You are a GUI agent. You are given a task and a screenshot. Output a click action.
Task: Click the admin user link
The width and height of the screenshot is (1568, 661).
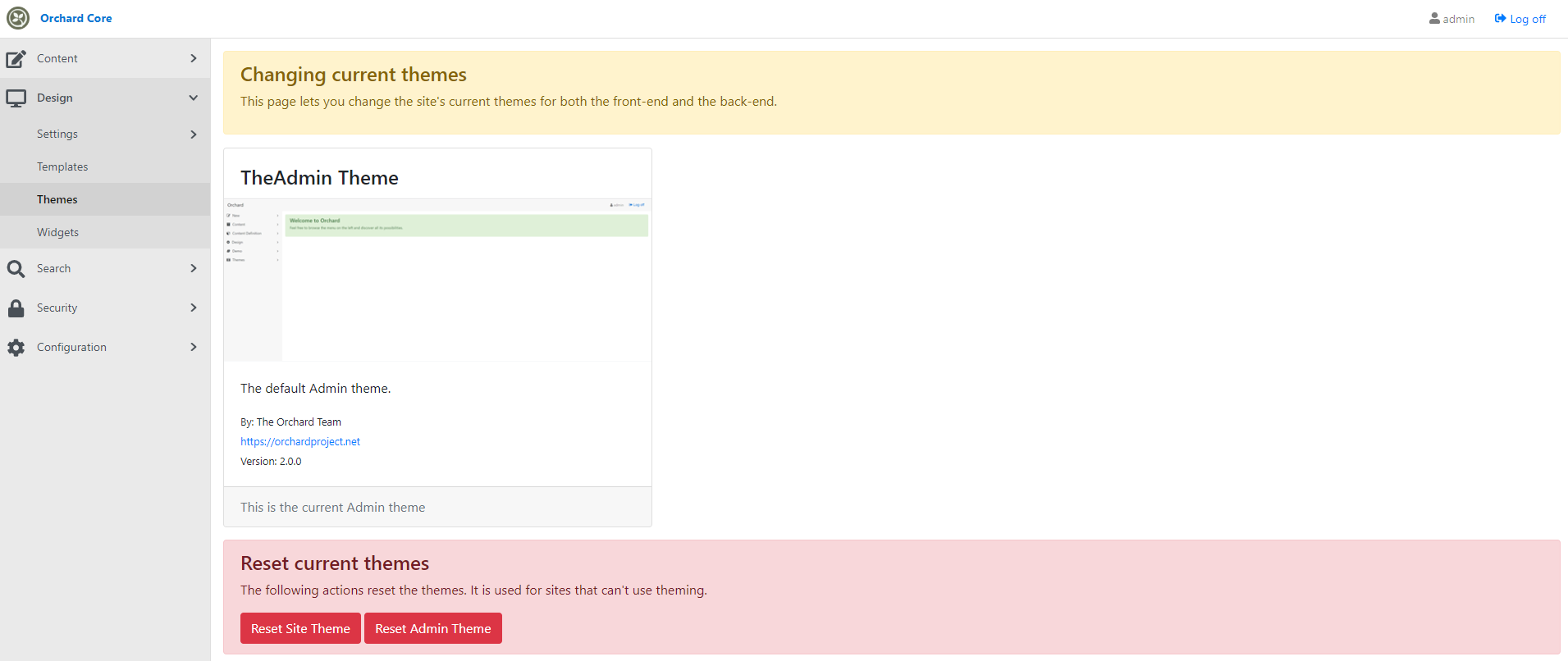[1451, 19]
